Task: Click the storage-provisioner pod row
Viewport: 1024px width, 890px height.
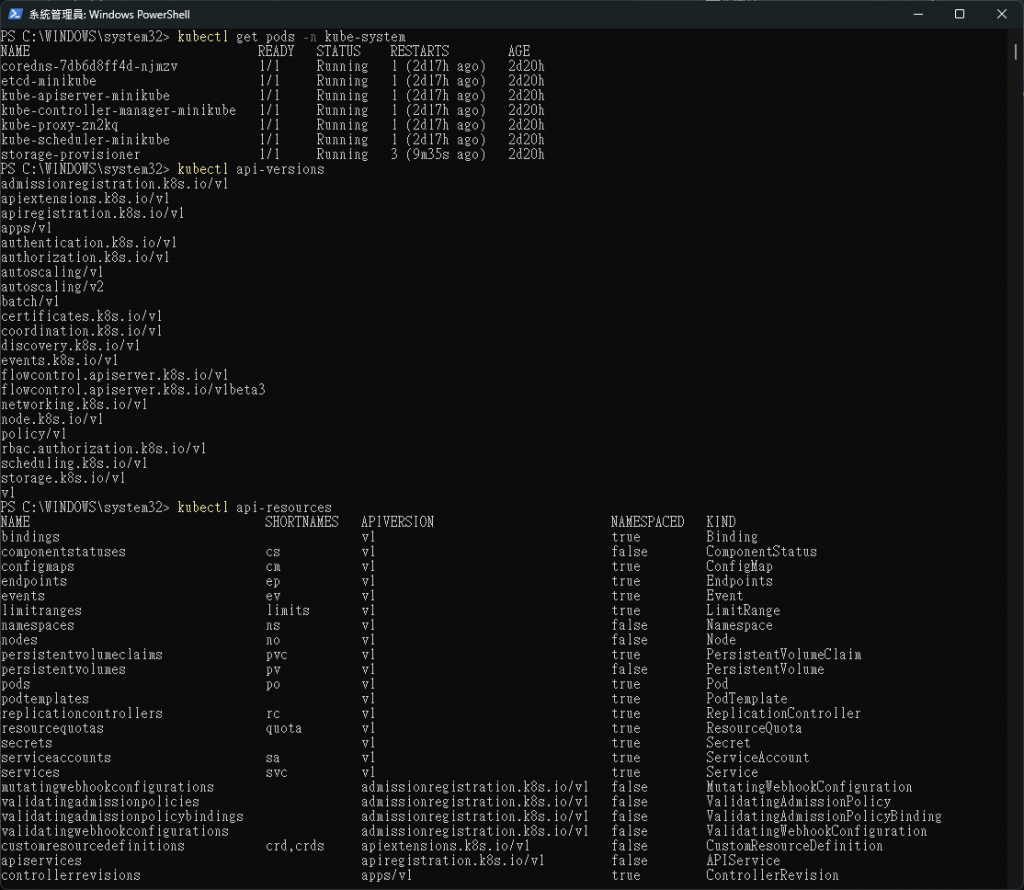Action: [x=272, y=155]
